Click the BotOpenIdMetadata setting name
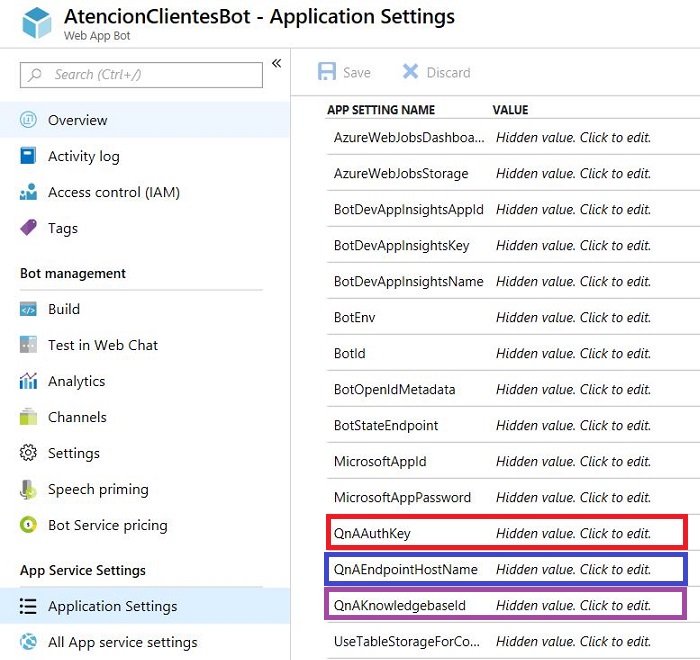Image resolution: width=700 pixels, height=660 pixels. (x=394, y=390)
